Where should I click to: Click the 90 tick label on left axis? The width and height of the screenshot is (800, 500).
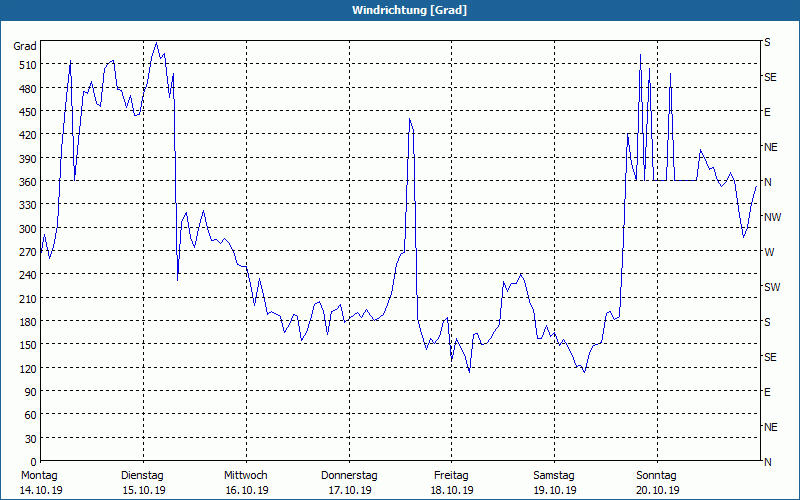tap(28, 392)
